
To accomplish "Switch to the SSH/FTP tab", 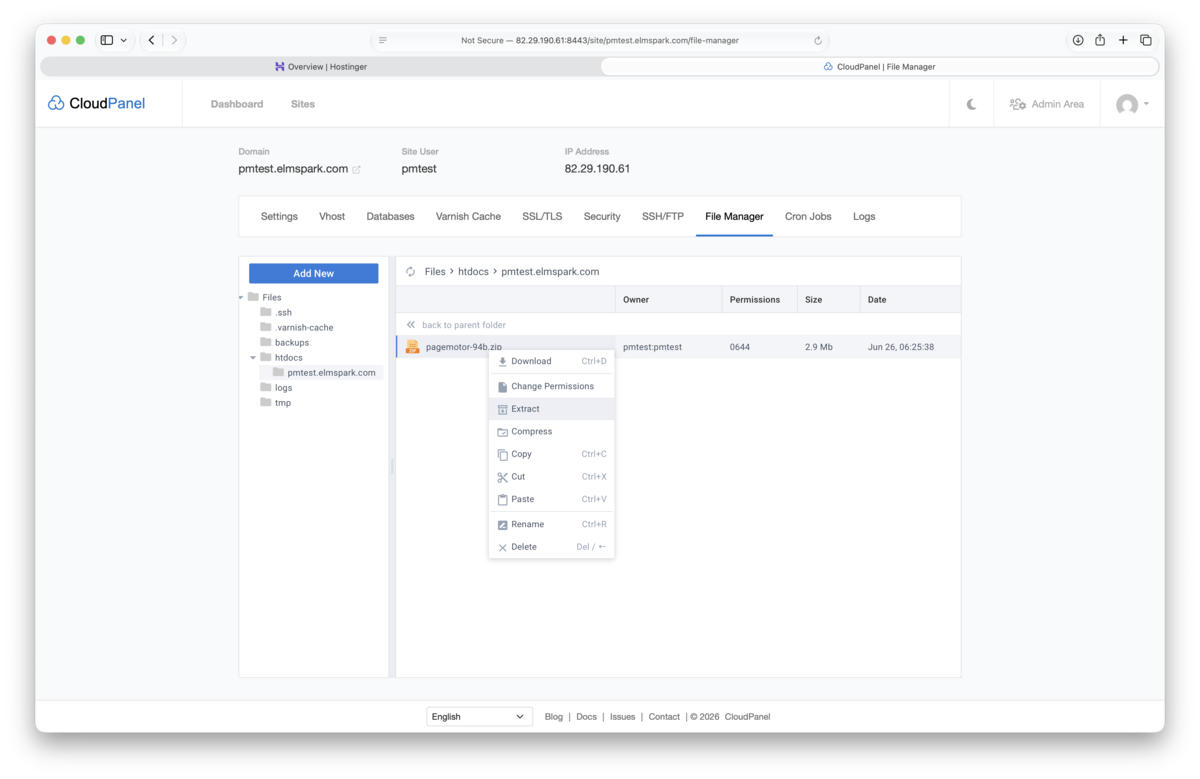I will (x=663, y=216).
